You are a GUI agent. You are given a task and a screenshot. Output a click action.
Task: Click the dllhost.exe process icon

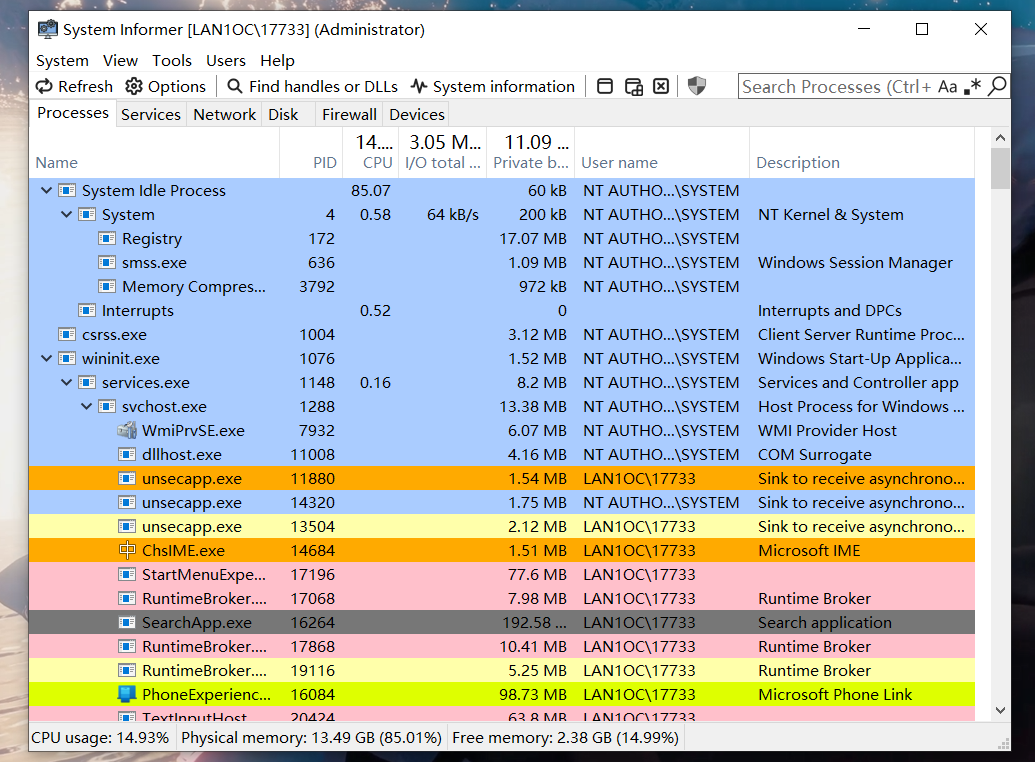tap(127, 455)
